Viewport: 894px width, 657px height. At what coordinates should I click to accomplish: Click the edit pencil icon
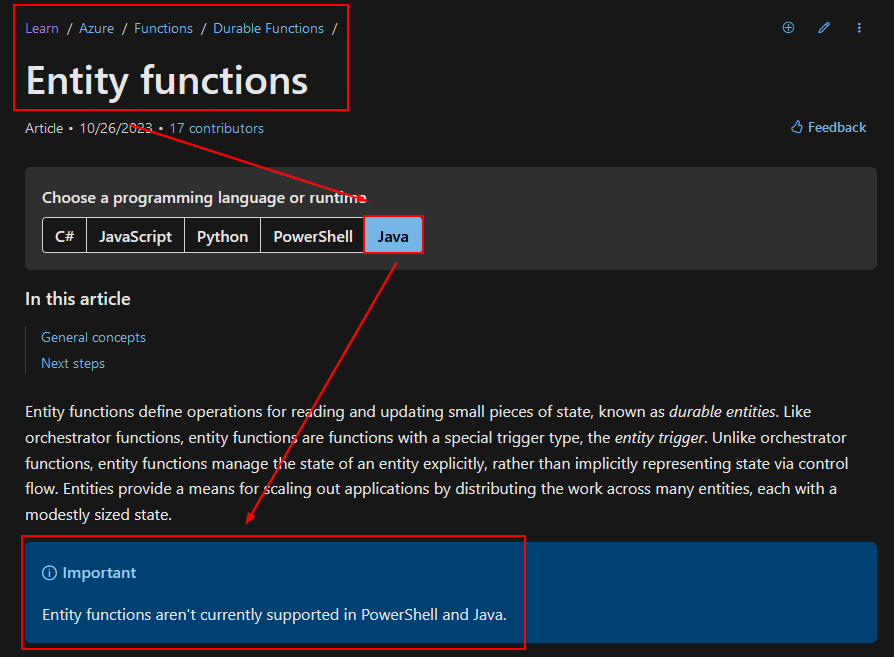(824, 27)
